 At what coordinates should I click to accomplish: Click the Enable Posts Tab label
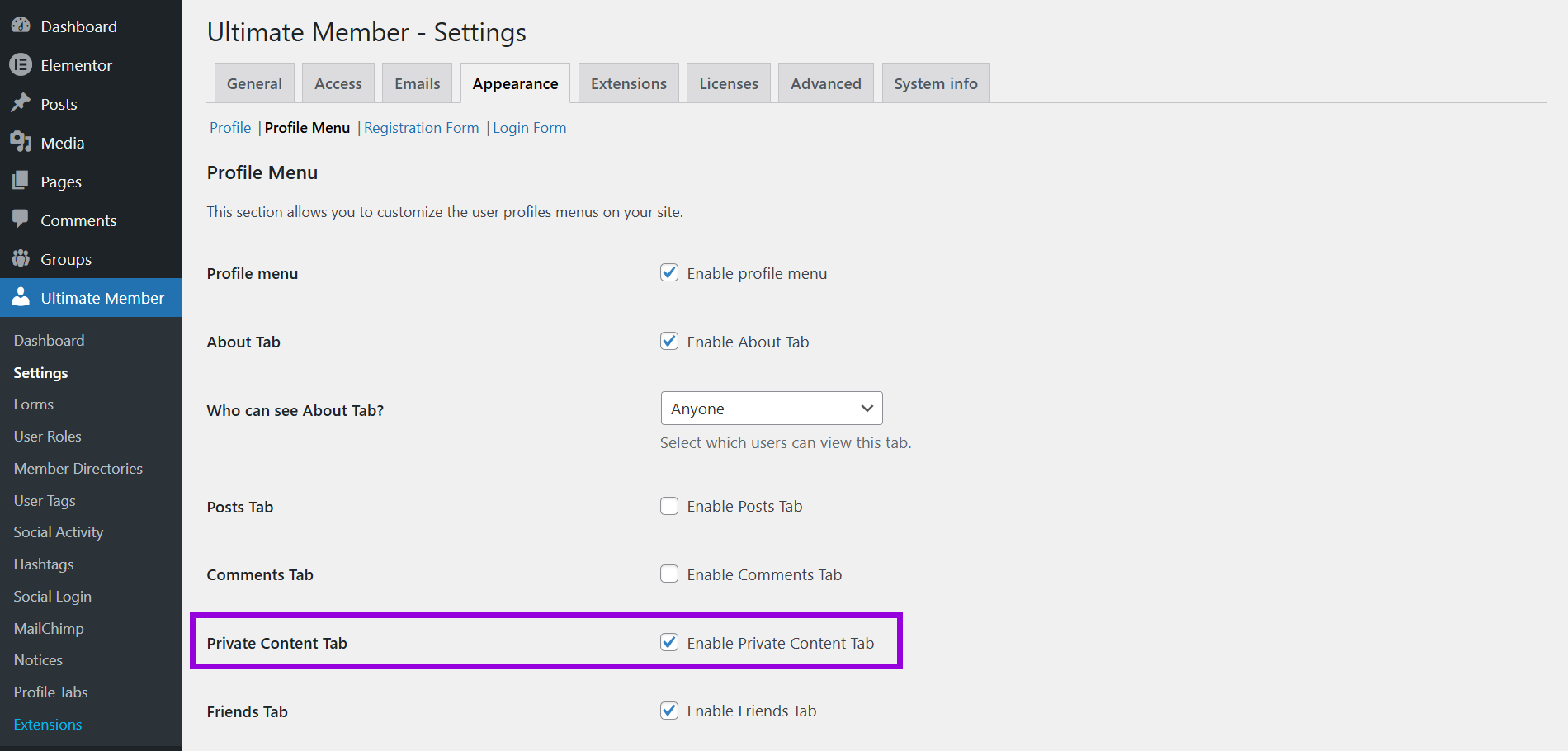(744, 506)
